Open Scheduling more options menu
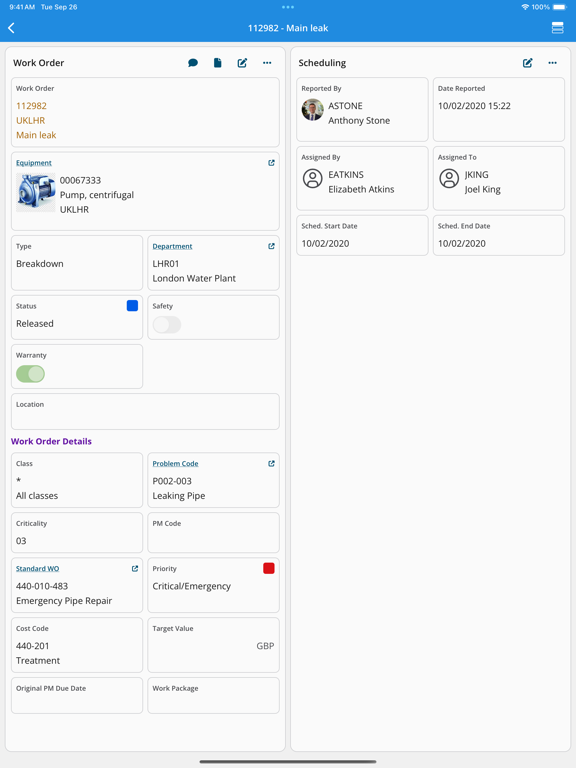 pos(552,63)
